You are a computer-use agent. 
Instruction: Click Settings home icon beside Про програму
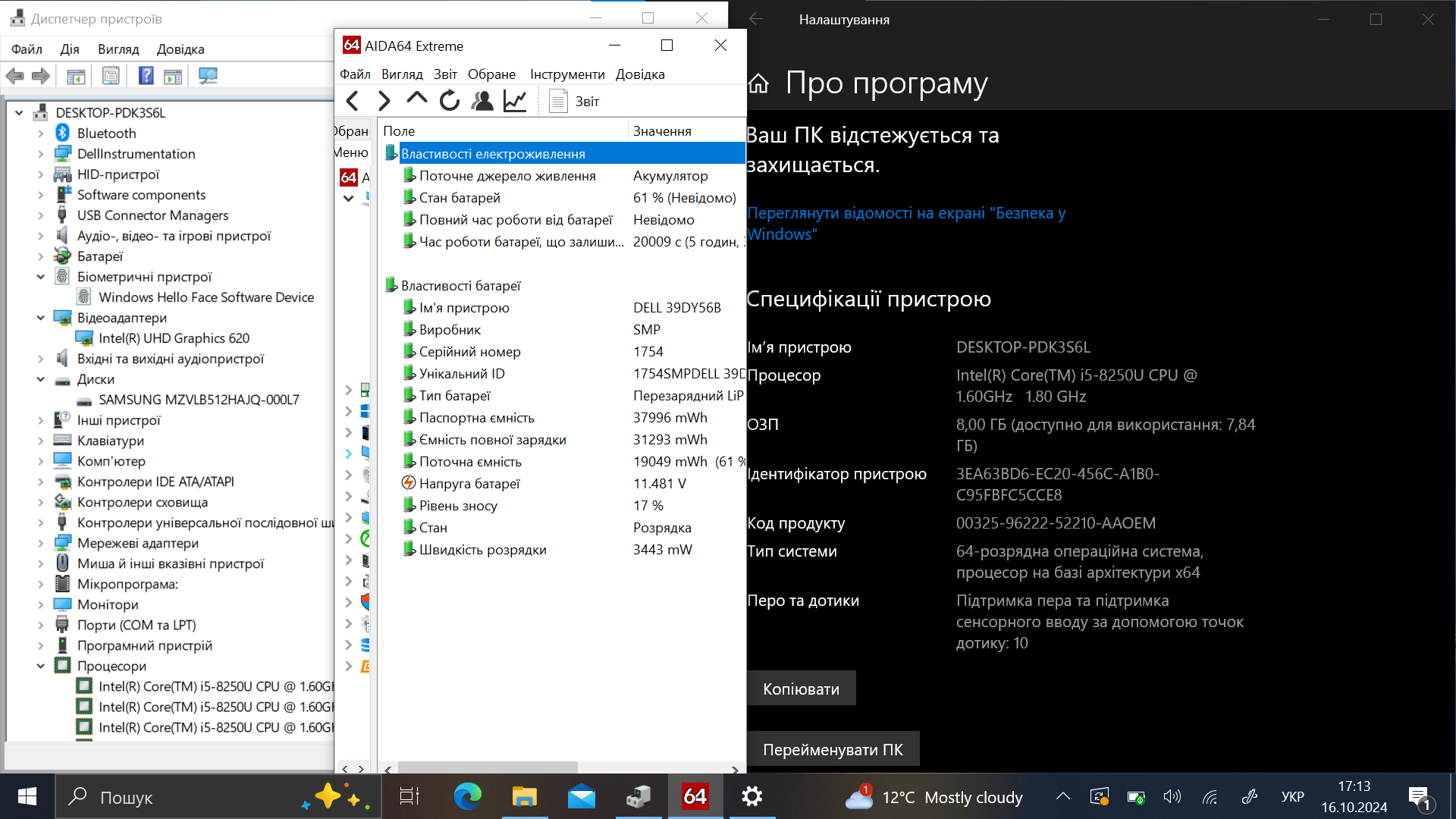click(x=758, y=83)
